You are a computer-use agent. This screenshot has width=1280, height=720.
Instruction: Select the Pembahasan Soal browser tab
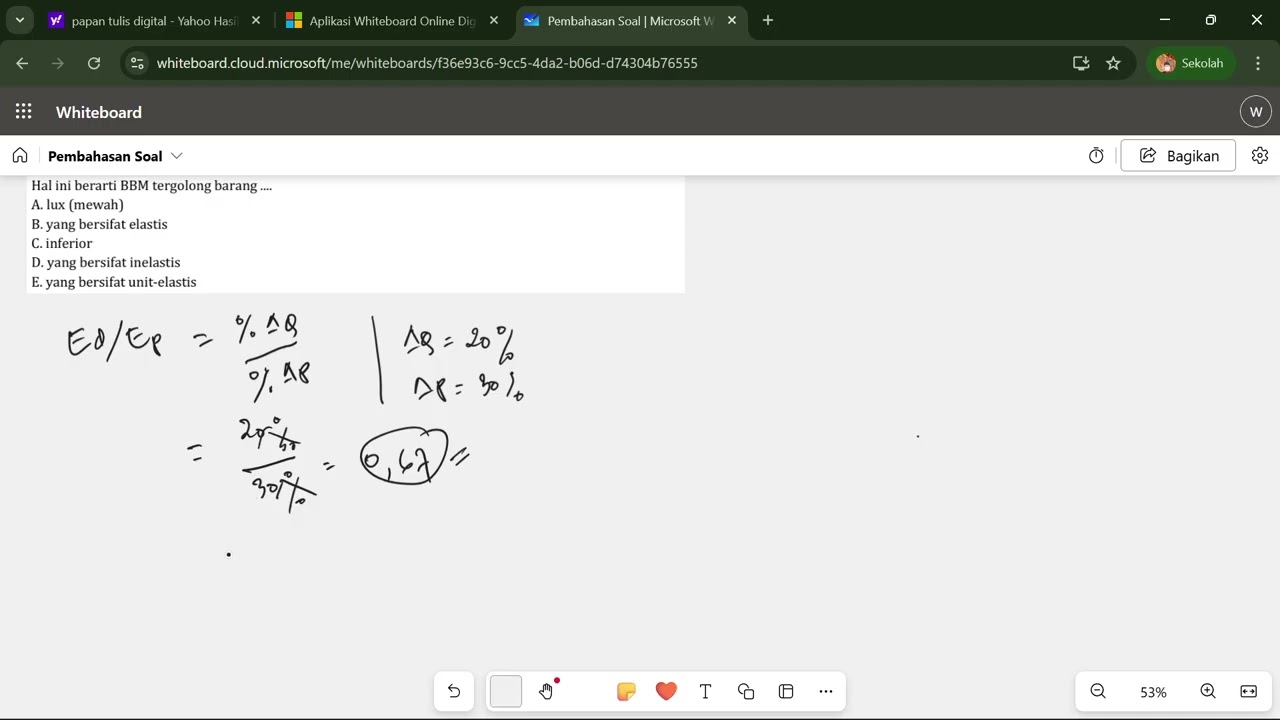click(x=630, y=20)
